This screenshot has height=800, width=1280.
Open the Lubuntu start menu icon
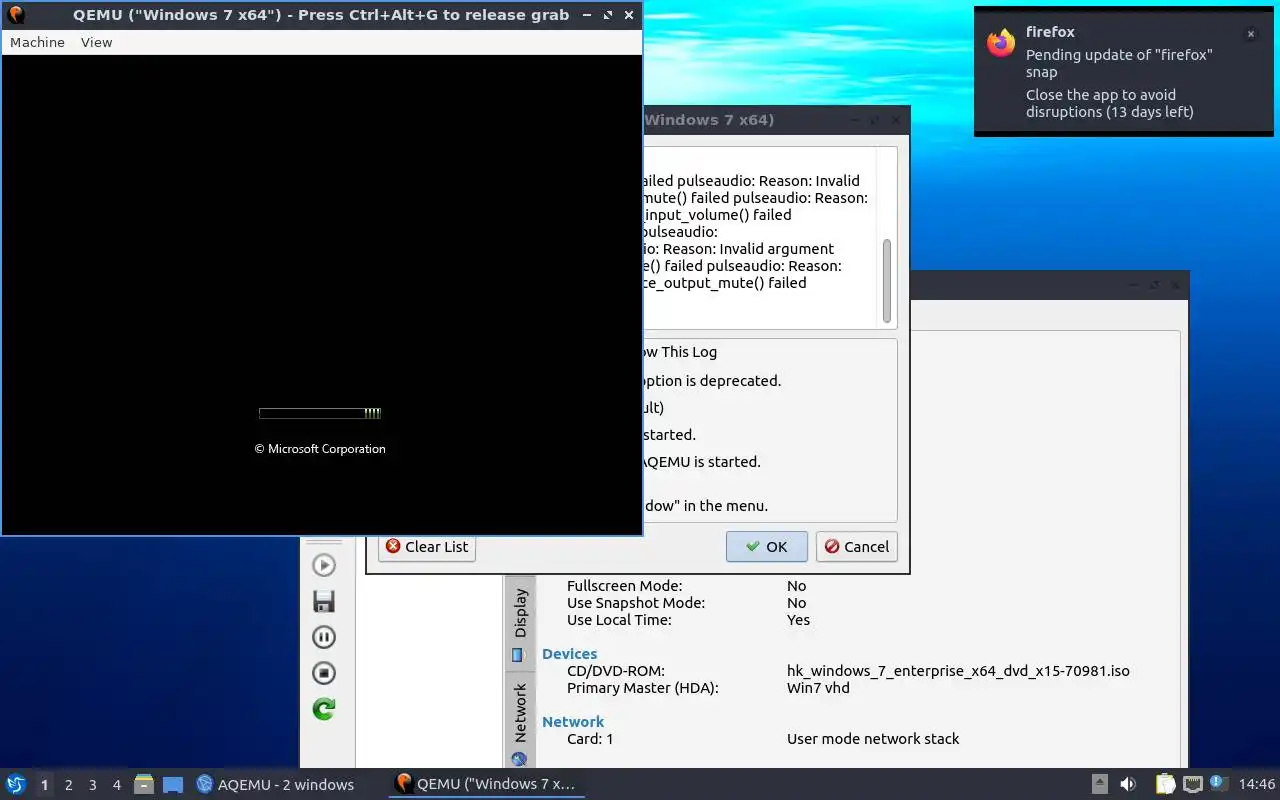click(x=16, y=784)
